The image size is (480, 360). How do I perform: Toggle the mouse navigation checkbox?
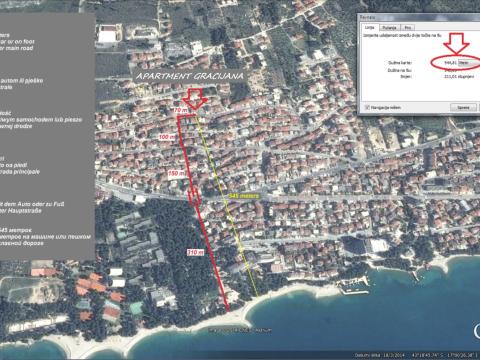click(x=367, y=108)
